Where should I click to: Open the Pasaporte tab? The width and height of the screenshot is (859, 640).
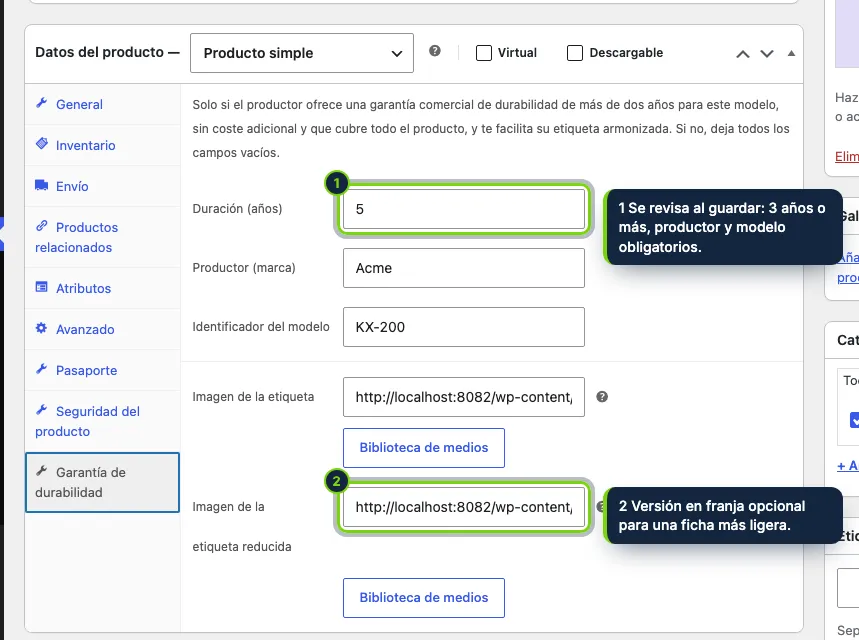point(102,370)
